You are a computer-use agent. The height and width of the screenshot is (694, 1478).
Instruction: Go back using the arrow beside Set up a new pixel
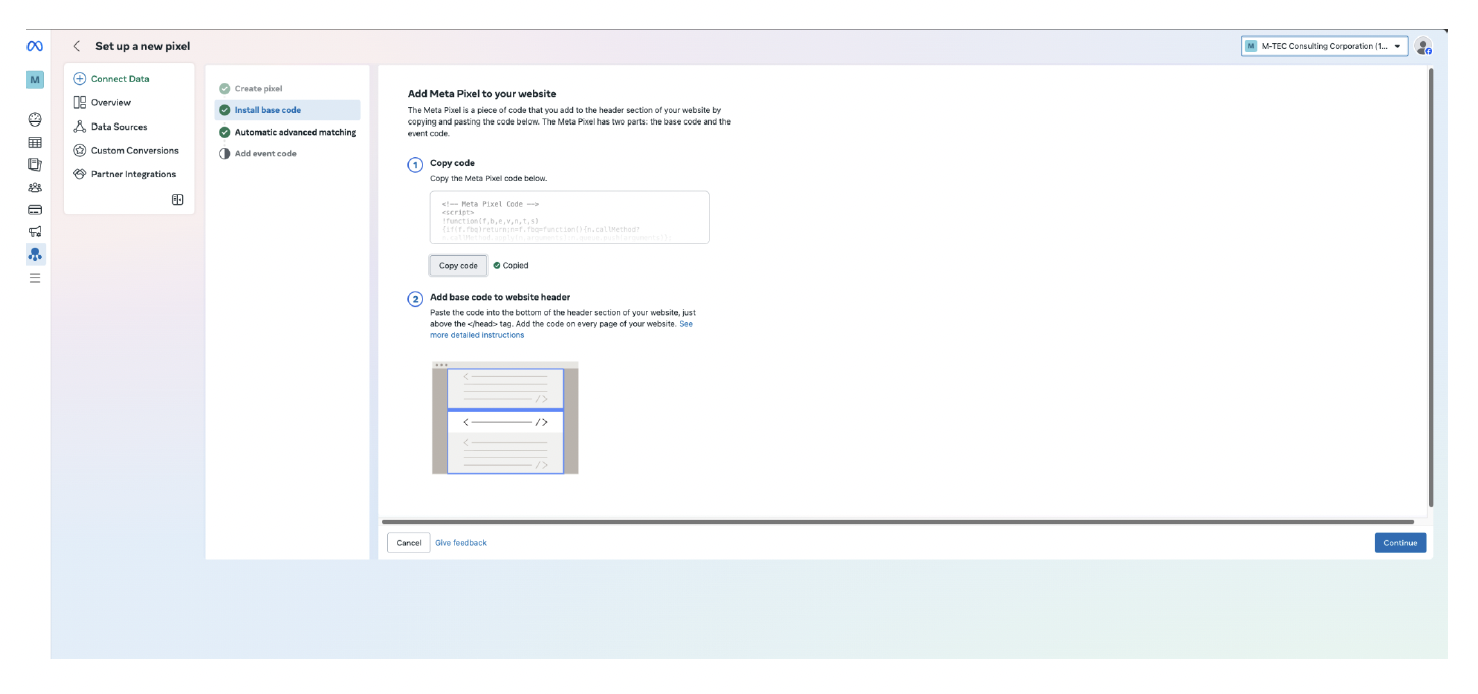(77, 46)
